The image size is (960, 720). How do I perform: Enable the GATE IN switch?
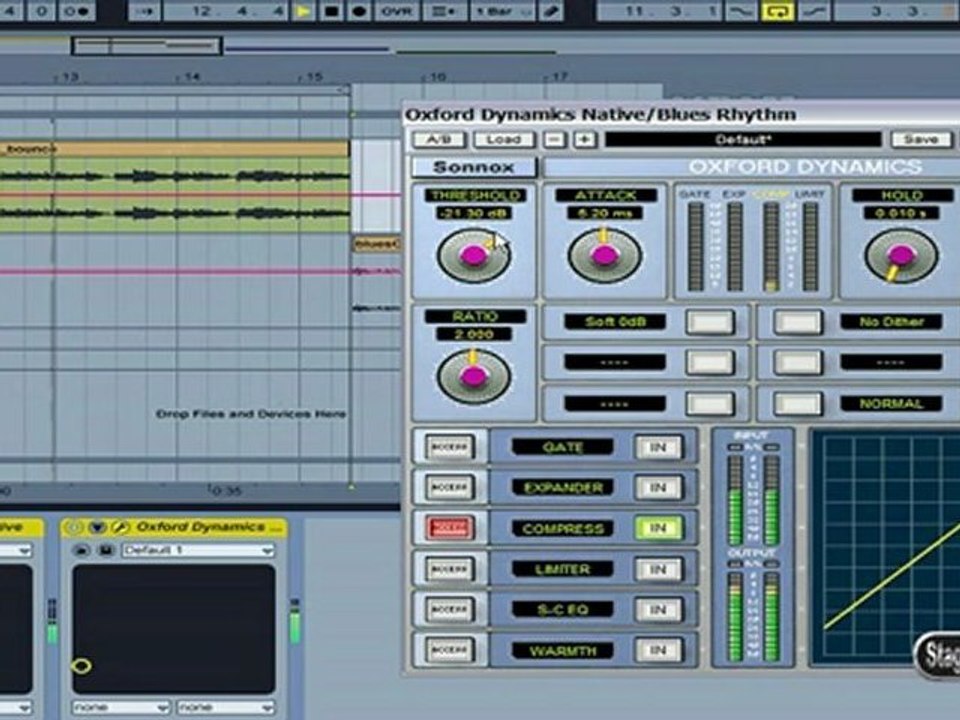pyautogui.click(x=658, y=447)
